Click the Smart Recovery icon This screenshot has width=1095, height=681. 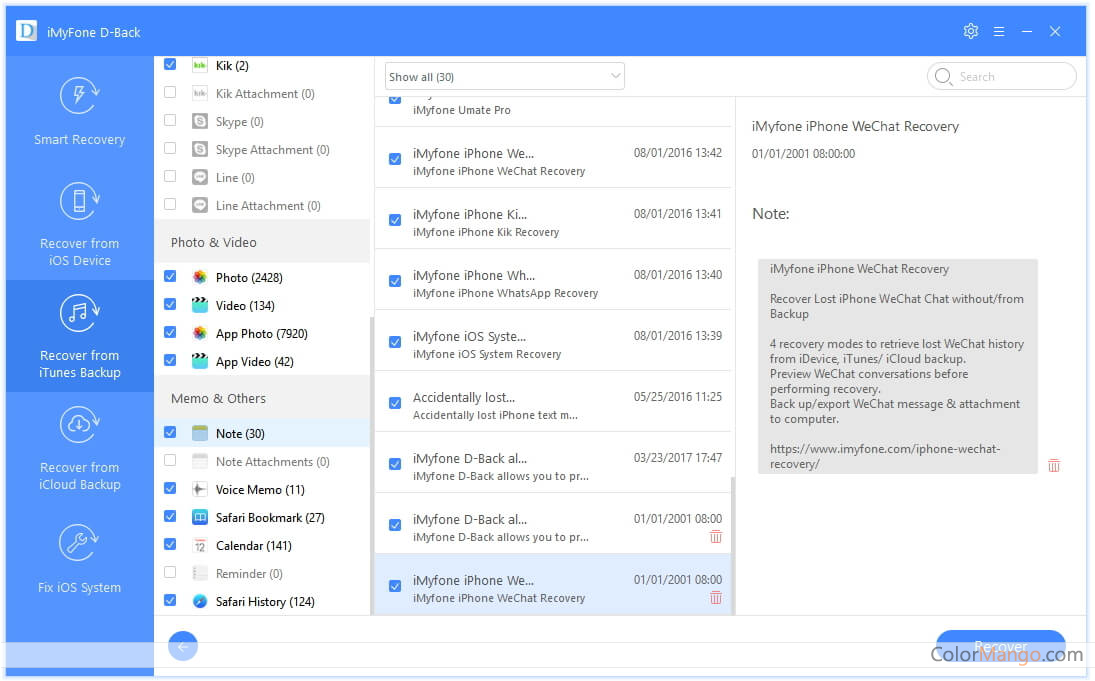[79, 96]
